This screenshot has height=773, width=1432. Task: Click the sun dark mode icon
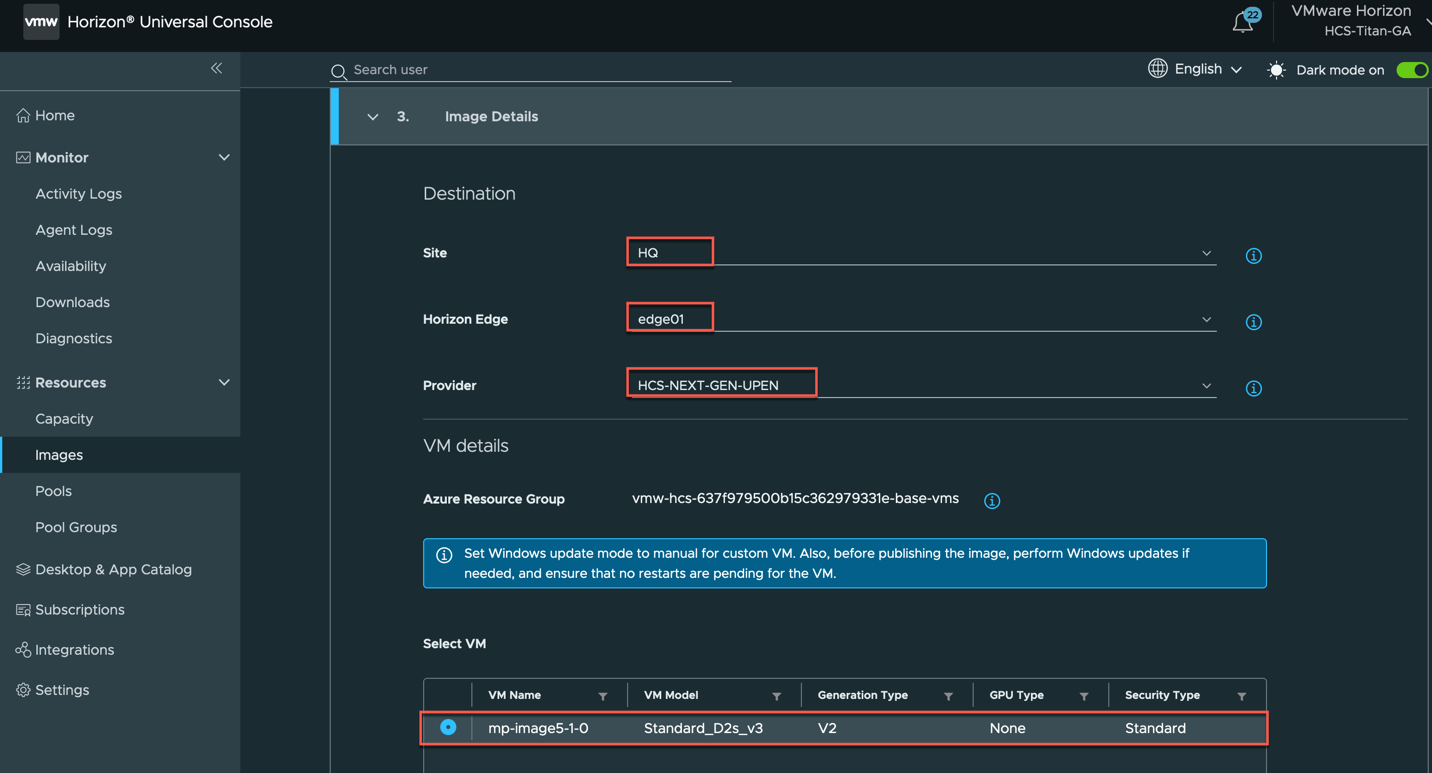(x=1276, y=70)
